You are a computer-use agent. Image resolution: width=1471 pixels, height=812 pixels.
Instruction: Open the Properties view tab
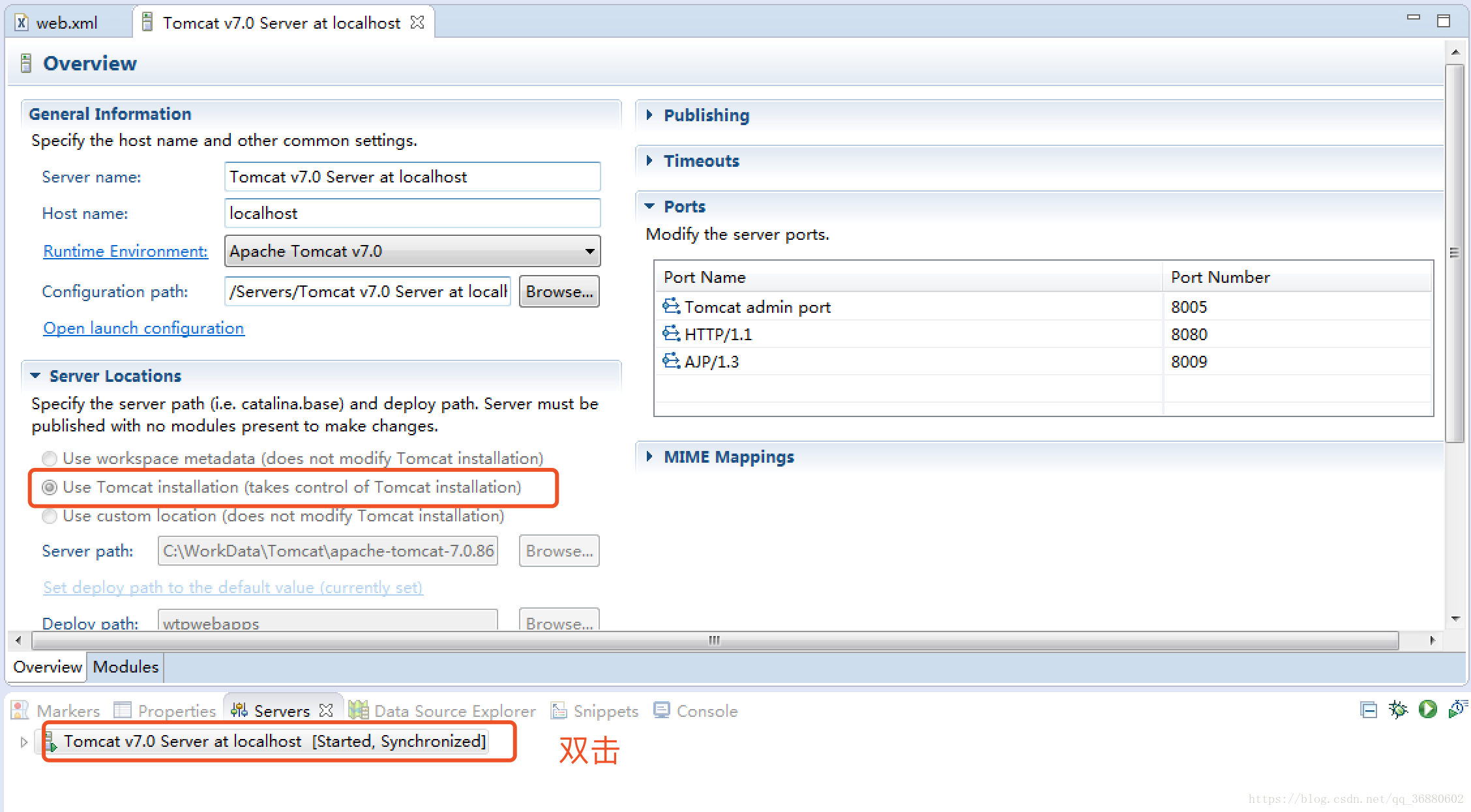pos(165,710)
